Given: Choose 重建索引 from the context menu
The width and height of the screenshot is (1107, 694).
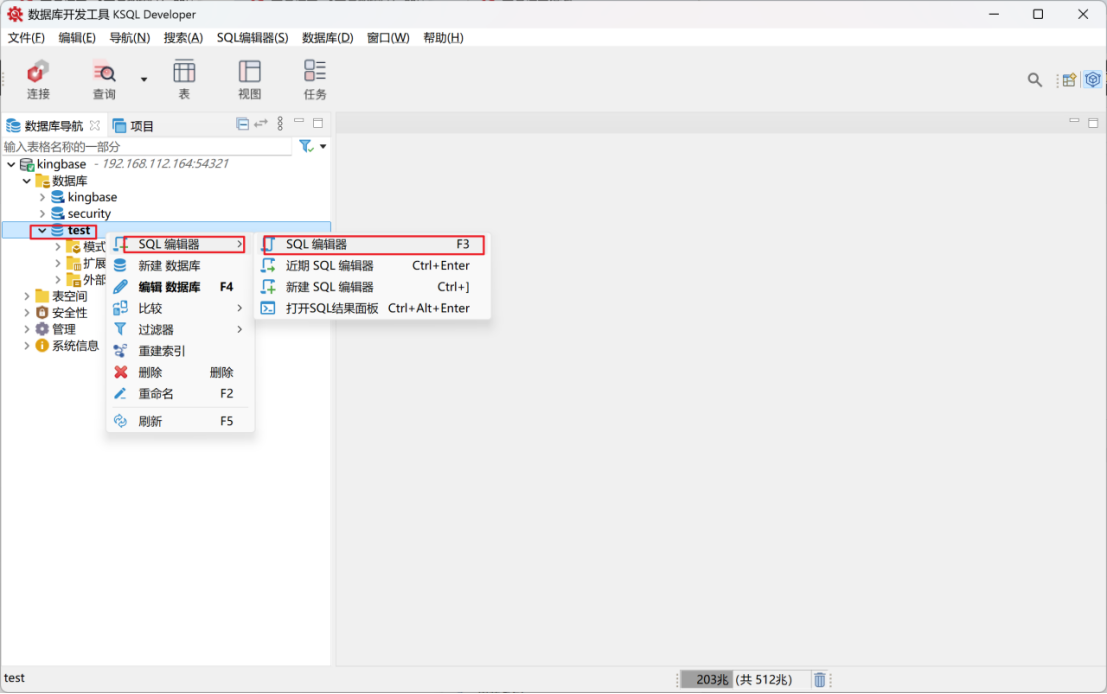Looking at the screenshot, I should [162, 351].
